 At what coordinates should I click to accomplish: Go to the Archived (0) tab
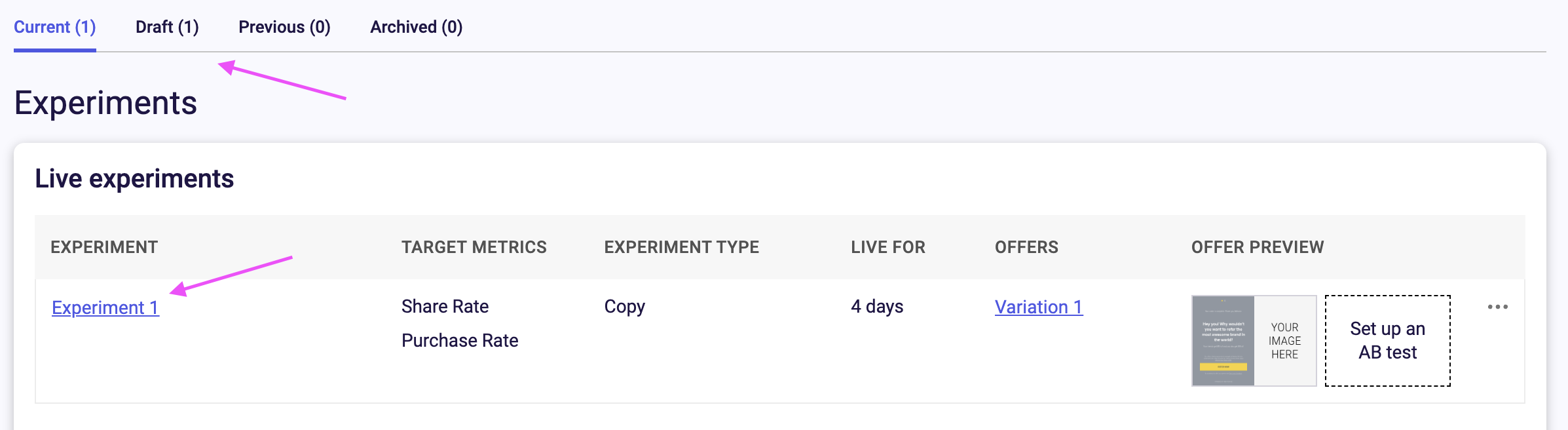pyautogui.click(x=417, y=27)
